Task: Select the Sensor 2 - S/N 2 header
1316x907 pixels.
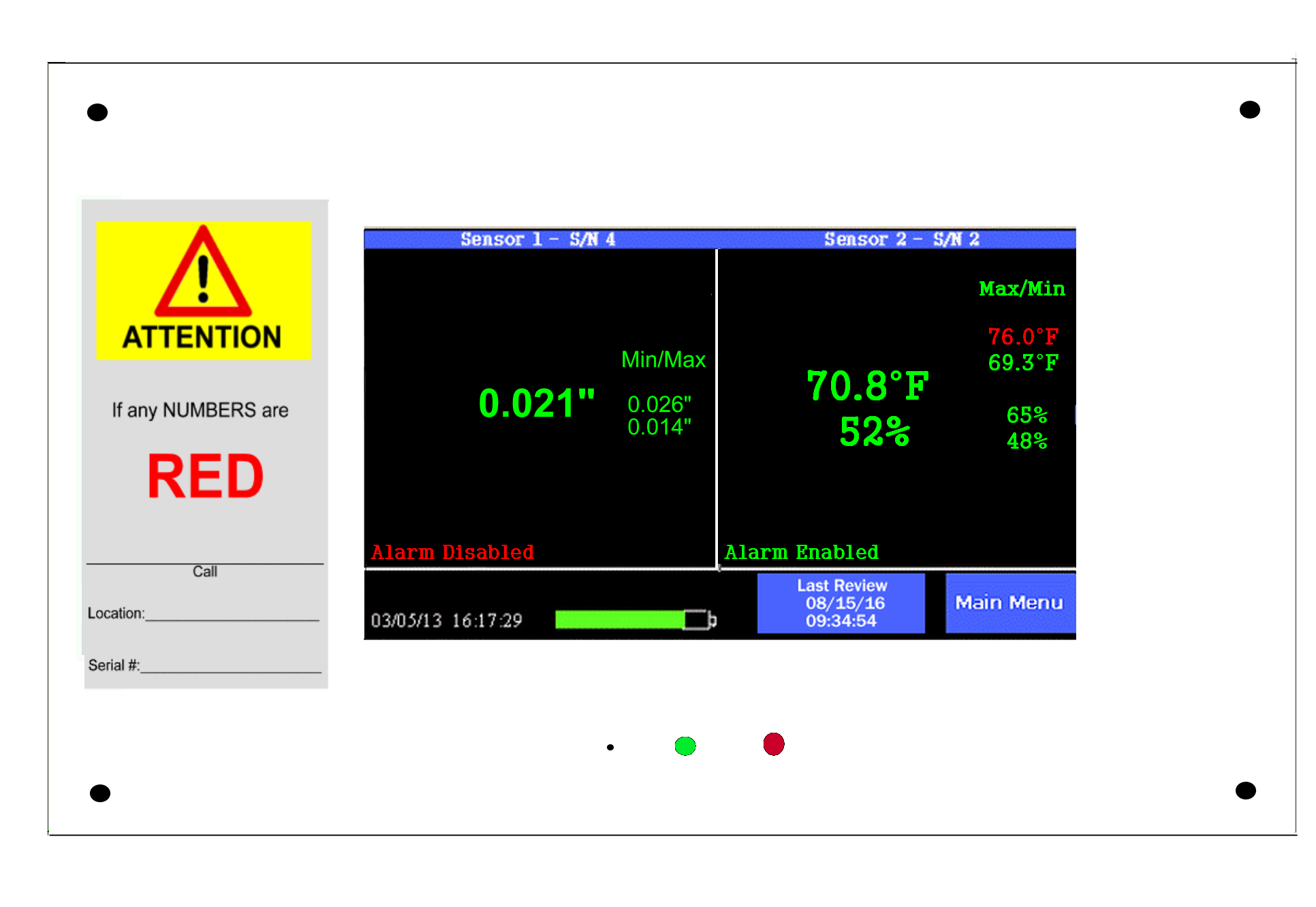Action: pos(902,239)
